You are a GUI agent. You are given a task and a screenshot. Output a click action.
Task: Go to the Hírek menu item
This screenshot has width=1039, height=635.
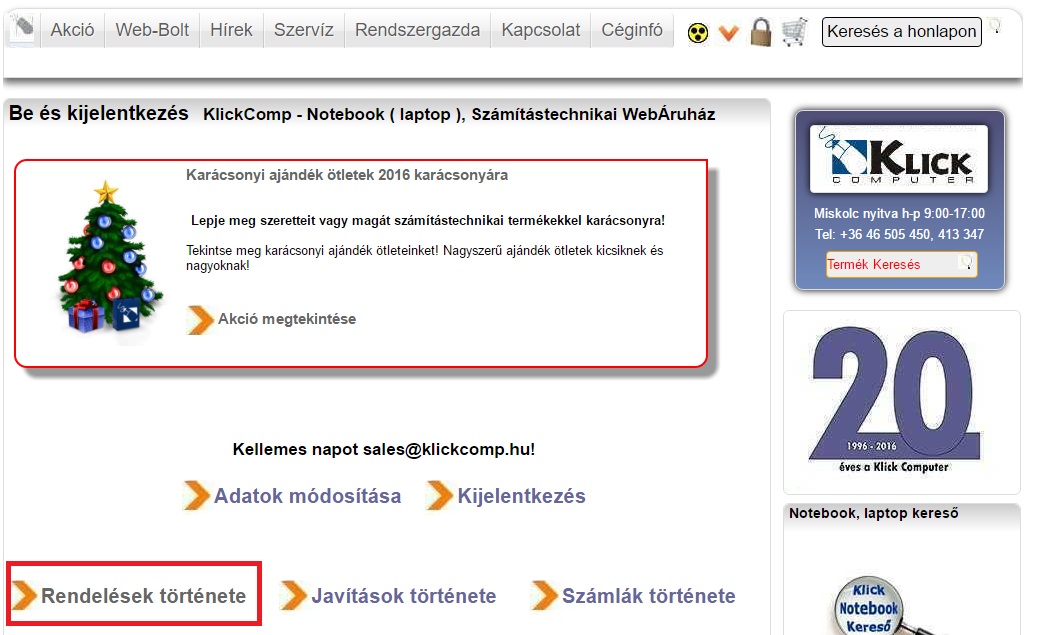(x=231, y=30)
